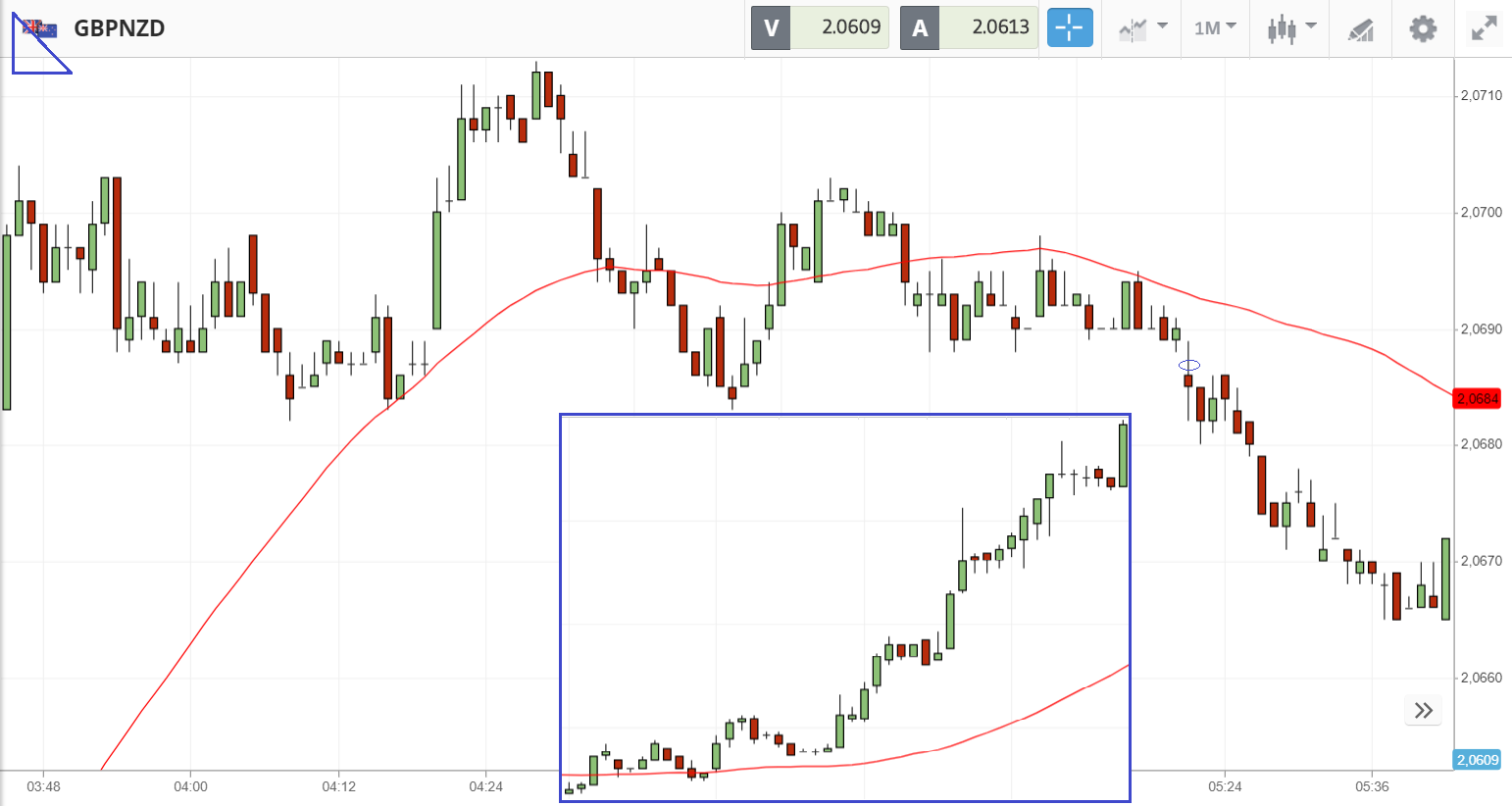Viewport: 1512px width, 806px height.
Task: Click the small ellipse marker on chart
Action: 1189,366
